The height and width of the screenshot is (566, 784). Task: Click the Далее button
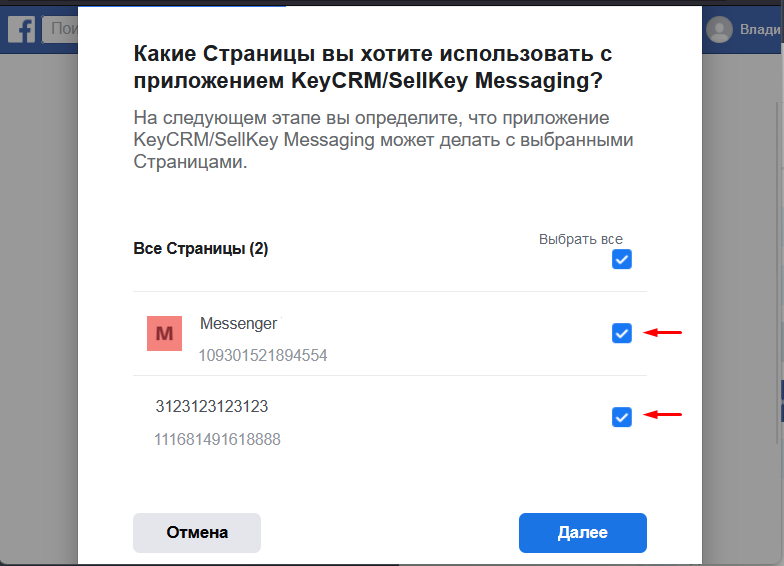(x=582, y=532)
